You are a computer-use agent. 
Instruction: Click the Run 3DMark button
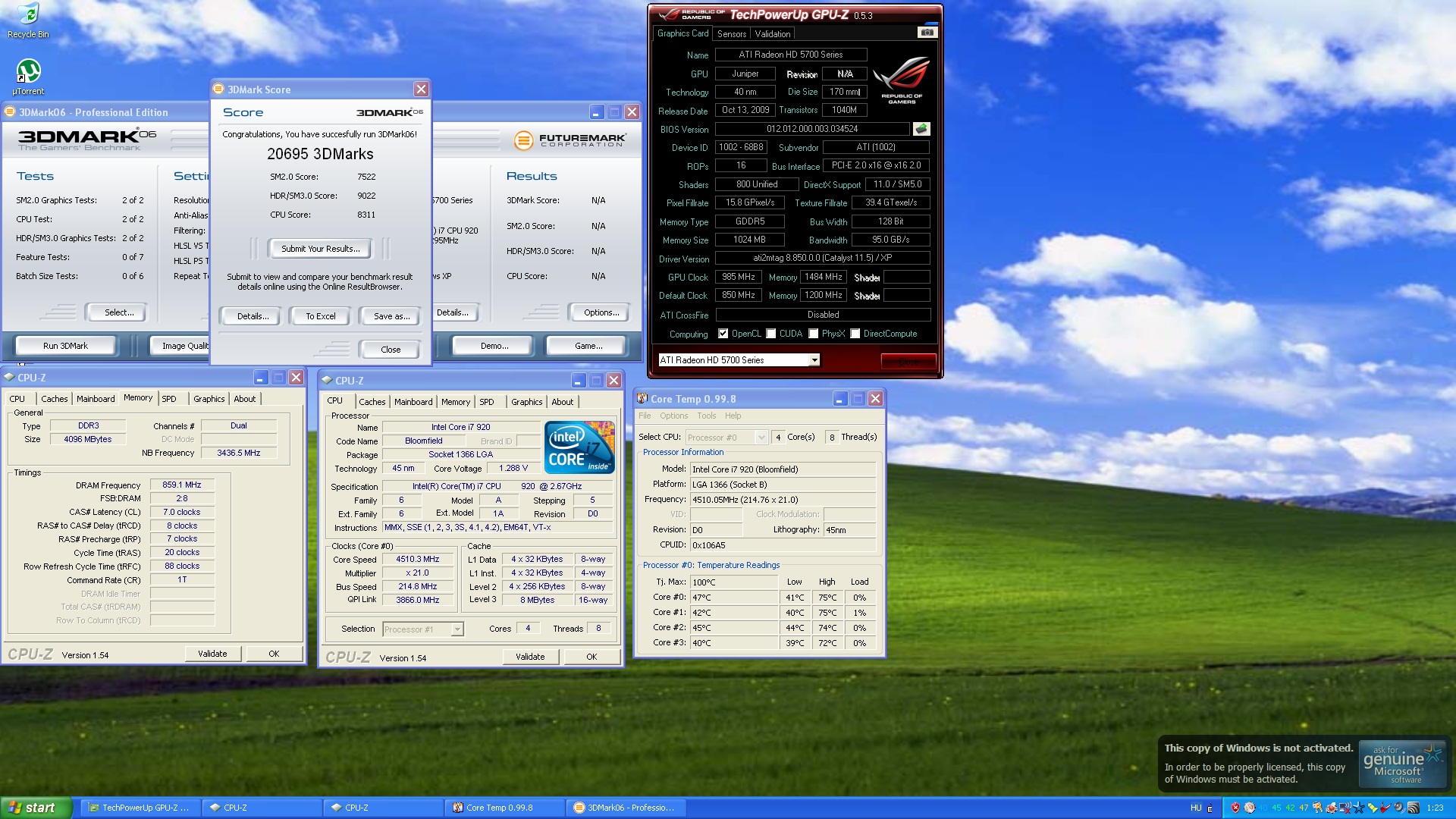65,346
